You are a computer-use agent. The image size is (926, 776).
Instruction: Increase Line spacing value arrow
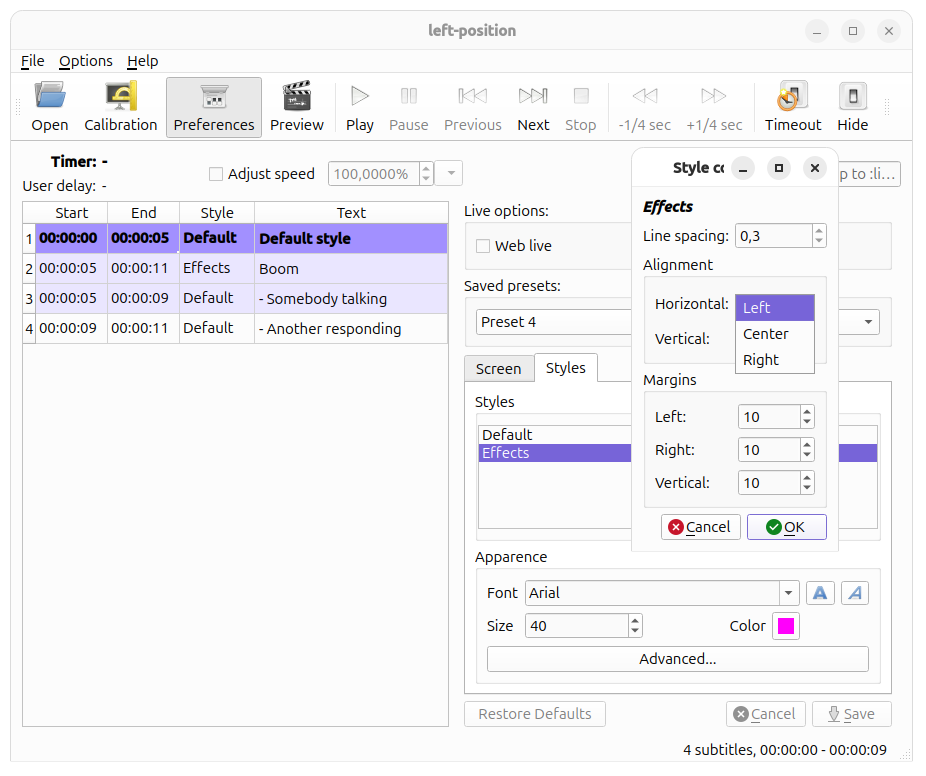pyautogui.click(x=819, y=231)
